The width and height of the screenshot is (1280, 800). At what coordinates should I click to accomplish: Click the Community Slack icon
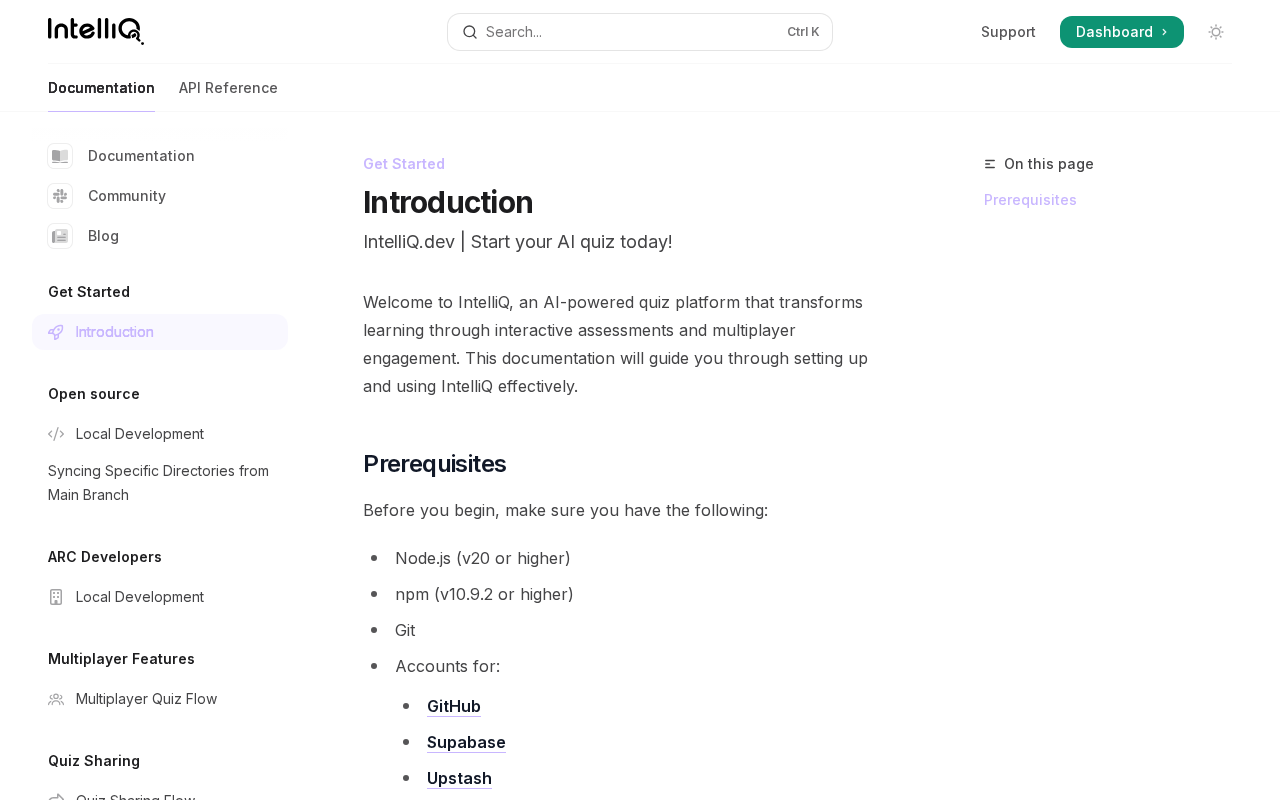pyautogui.click(x=60, y=196)
